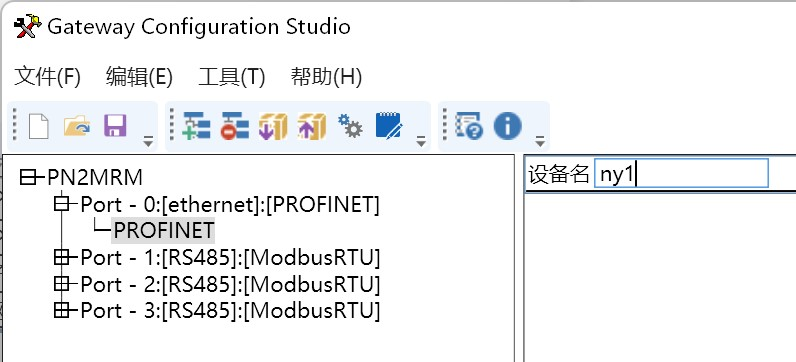Image resolution: width=796 pixels, height=362 pixels.
Task: Expand Port - 1 RS485 ModbusRTU node
Action: [x=61, y=257]
